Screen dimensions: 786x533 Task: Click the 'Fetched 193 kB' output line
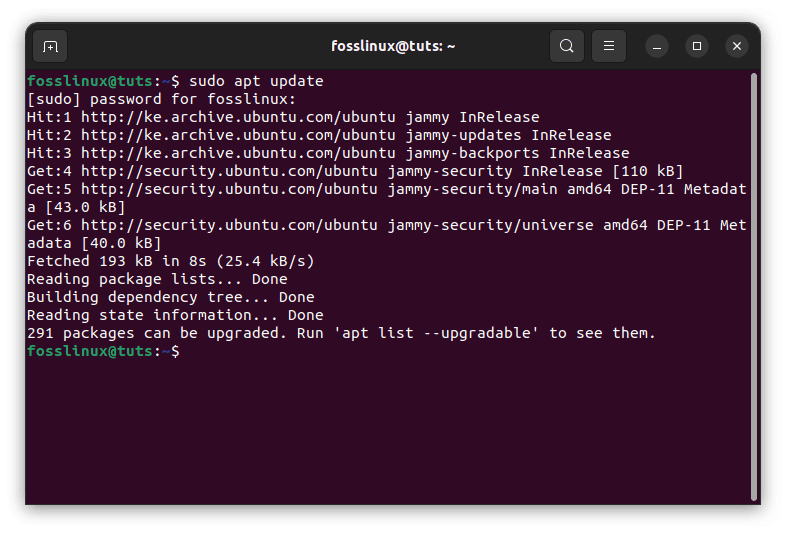click(x=170, y=261)
